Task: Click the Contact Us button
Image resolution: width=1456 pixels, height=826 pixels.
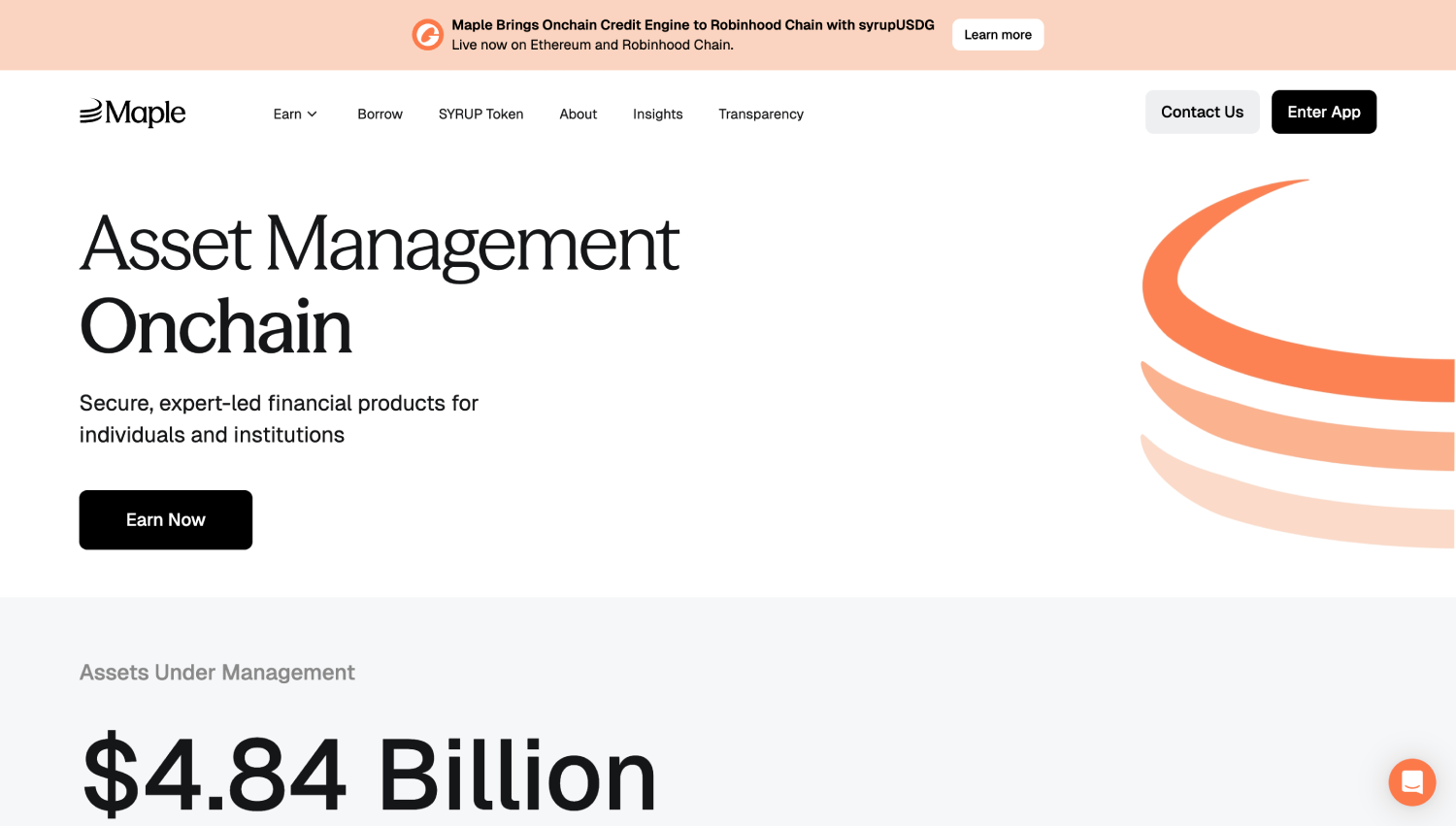Action: [x=1202, y=112]
